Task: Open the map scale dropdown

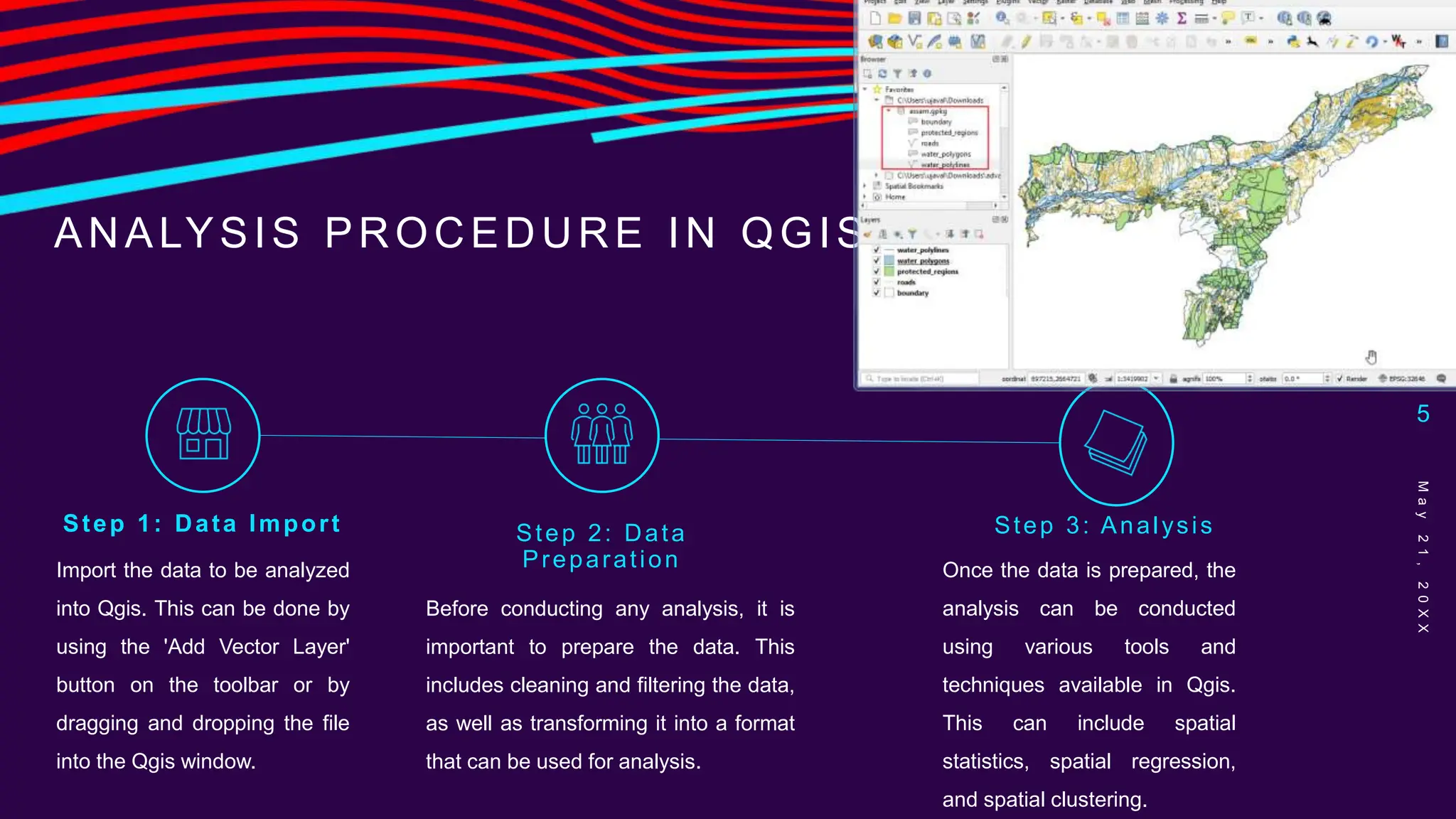Action: (1157, 379)
